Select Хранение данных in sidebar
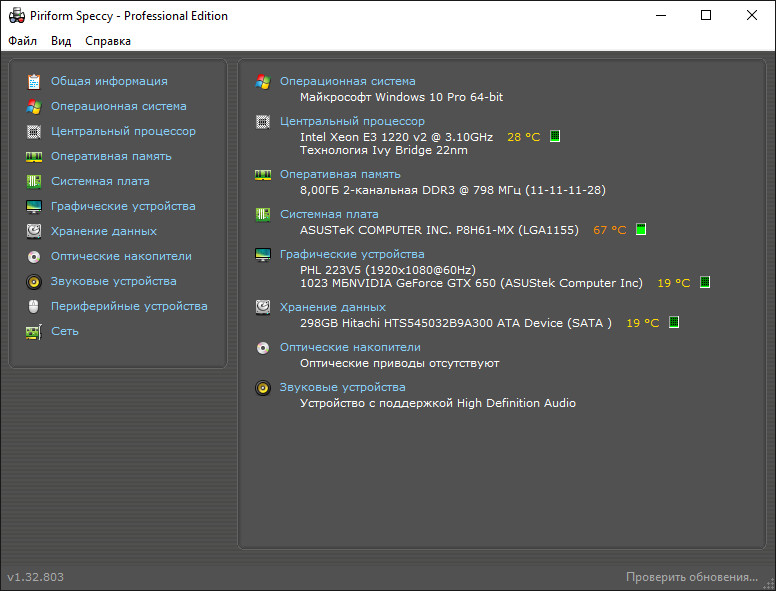The image size is (776, 591). coord(104,231)
